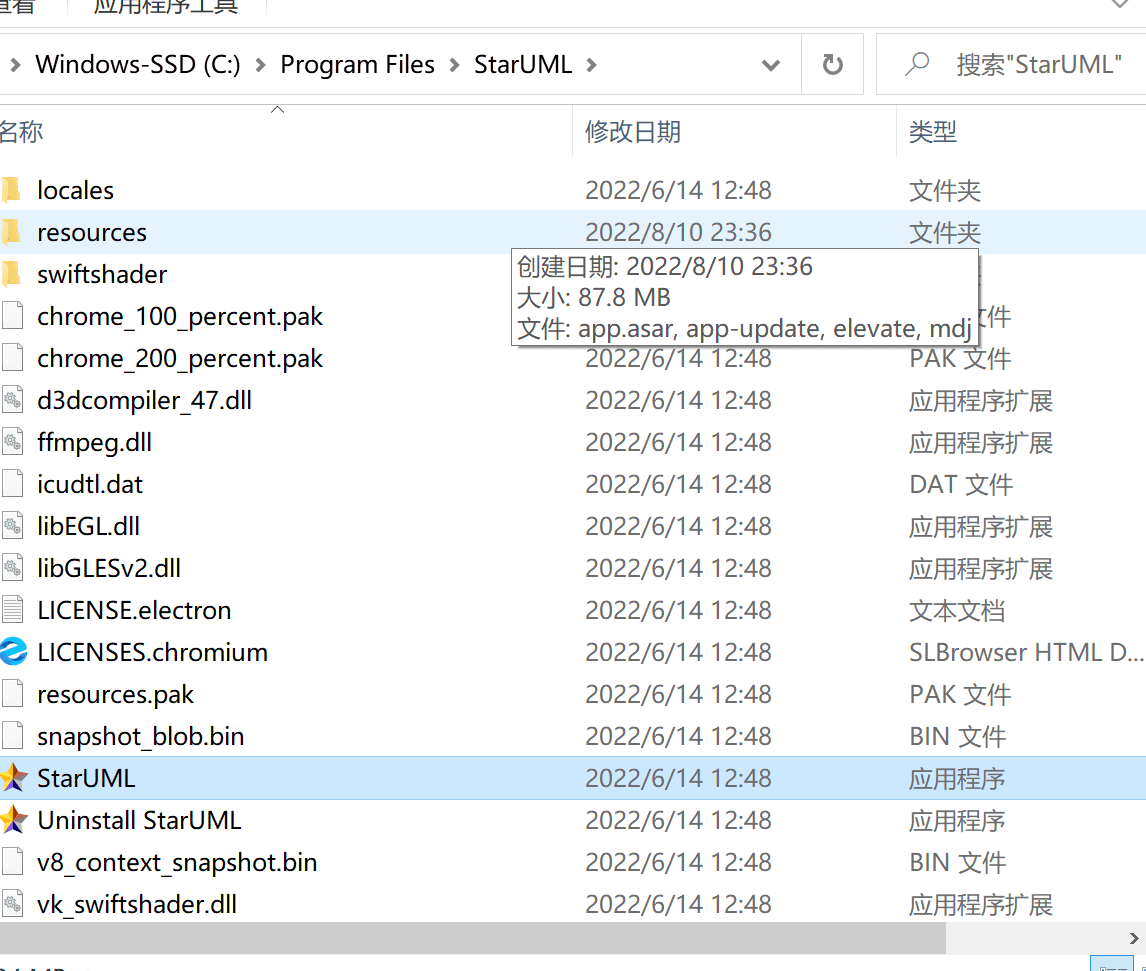The height and width of the screenshot is (971, 1146).
Task: Refresh the current folder view
Action: point(832,64)
